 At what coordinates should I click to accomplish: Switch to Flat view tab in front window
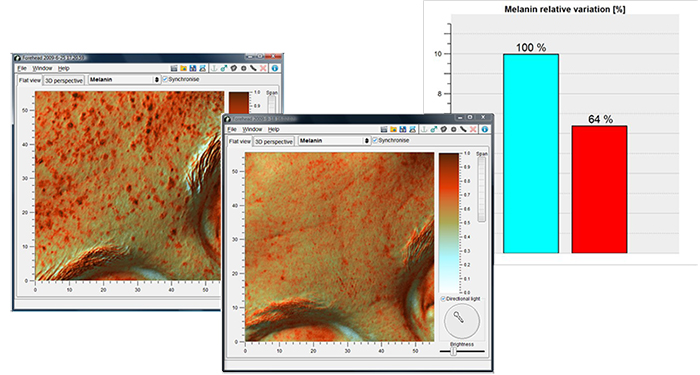coord(240,142)
